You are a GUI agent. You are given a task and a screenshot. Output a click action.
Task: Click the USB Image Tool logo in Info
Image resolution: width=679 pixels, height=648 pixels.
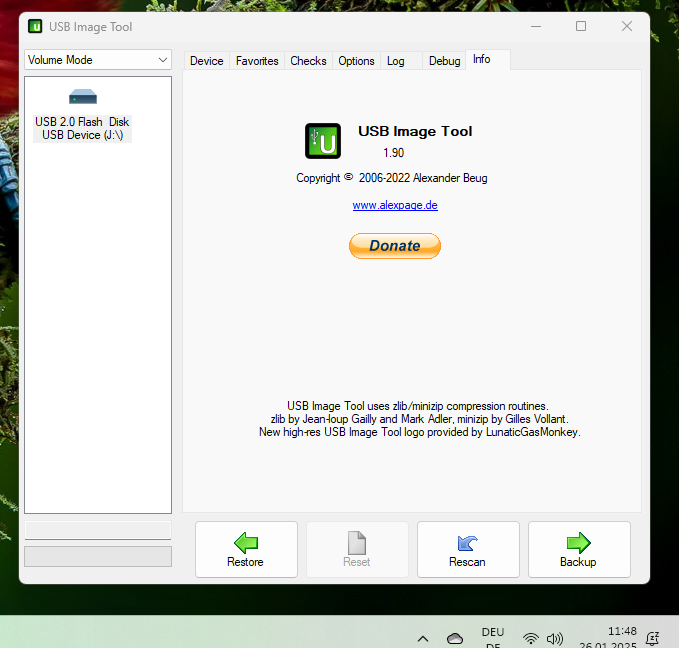pos(323,141)
